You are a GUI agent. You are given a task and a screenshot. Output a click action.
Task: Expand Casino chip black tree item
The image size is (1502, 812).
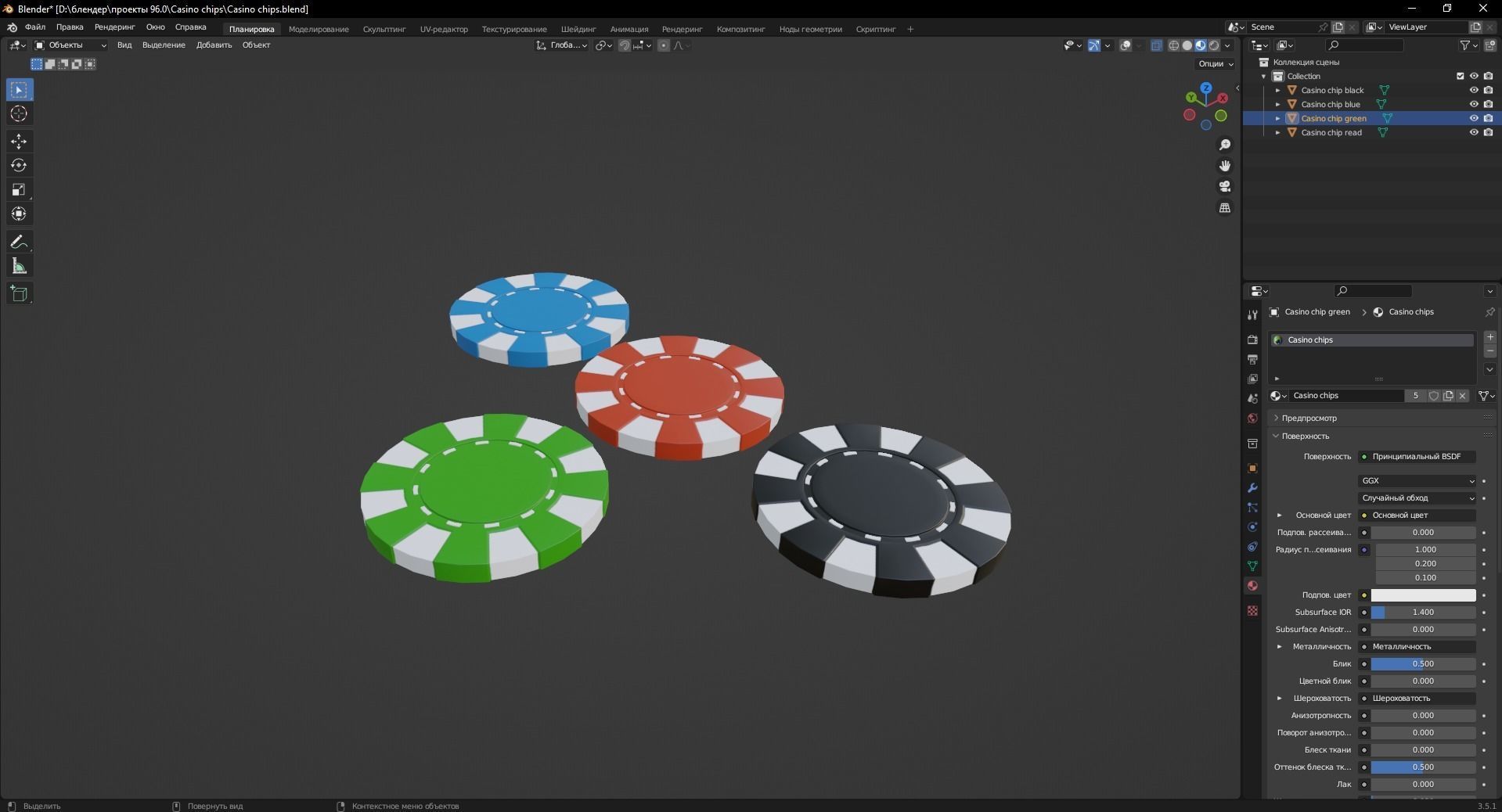(x=1278, y=90)
